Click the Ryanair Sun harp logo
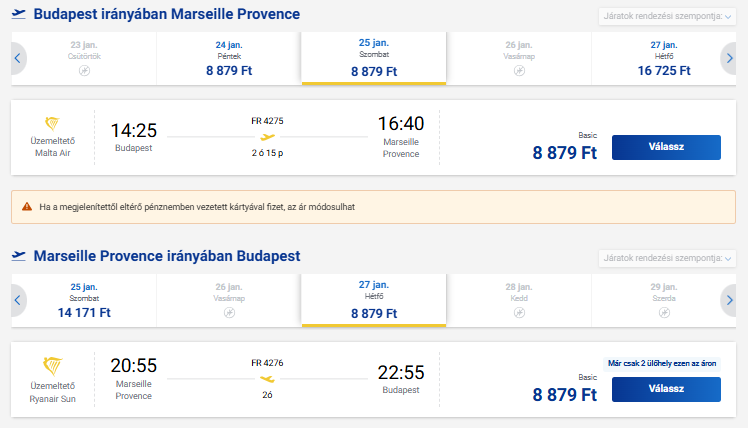This screenshot has width=748, height=428. point(52,366)
